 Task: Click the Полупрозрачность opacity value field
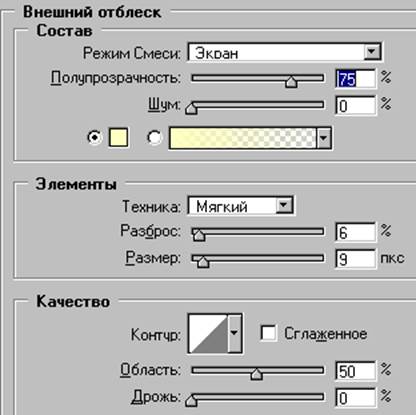355,79
